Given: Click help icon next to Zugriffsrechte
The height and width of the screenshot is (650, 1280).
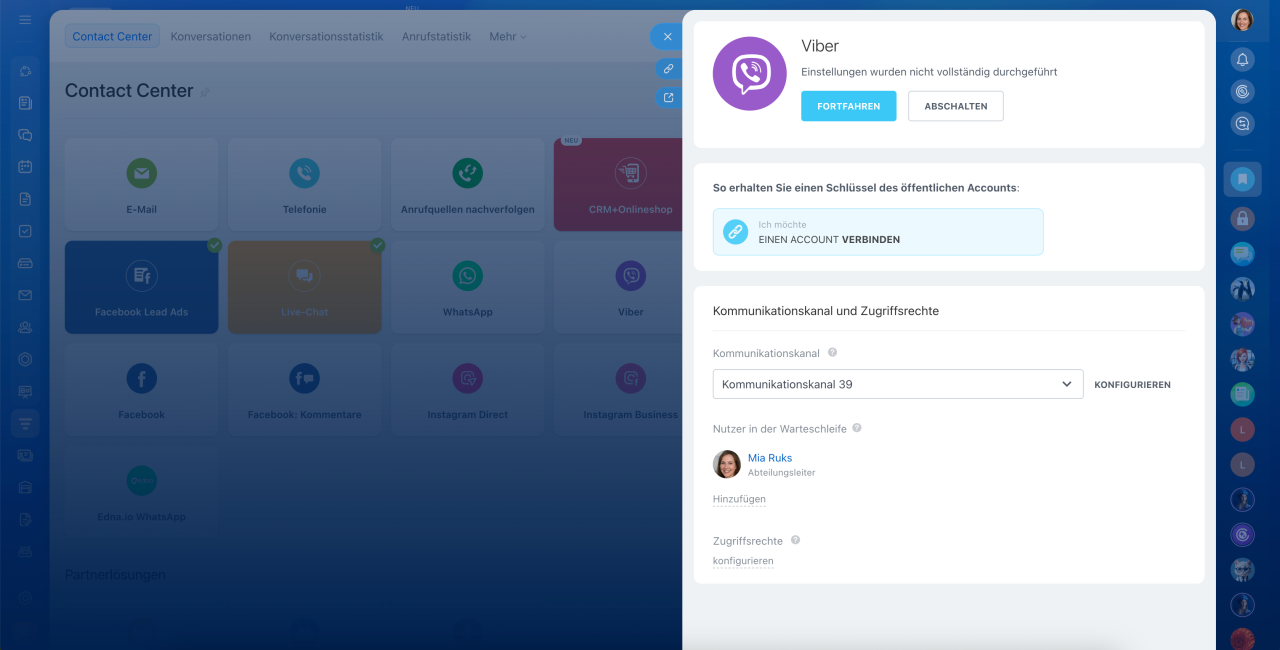Looking at the screenshot, I should pos(795,540).
